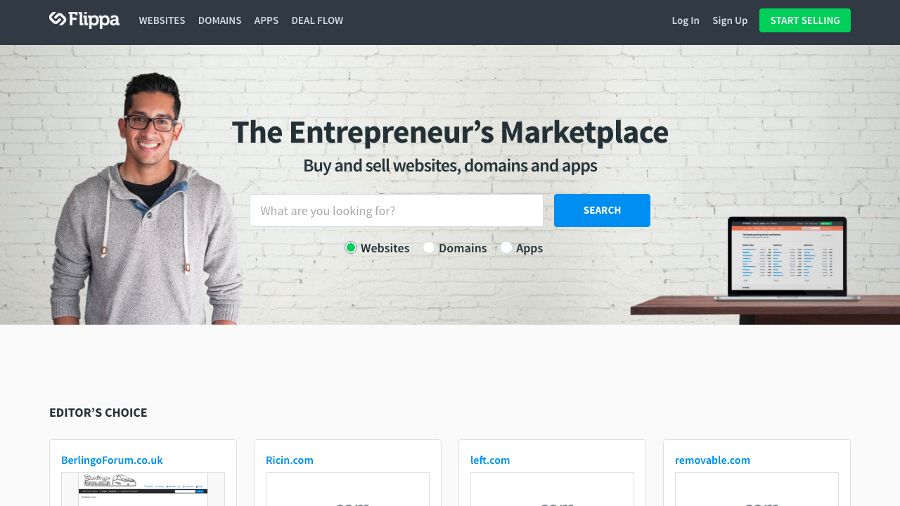The width and height of the screenshot is (900, 506).
Task: Open the Domains menu item
Action: (220, 21)
